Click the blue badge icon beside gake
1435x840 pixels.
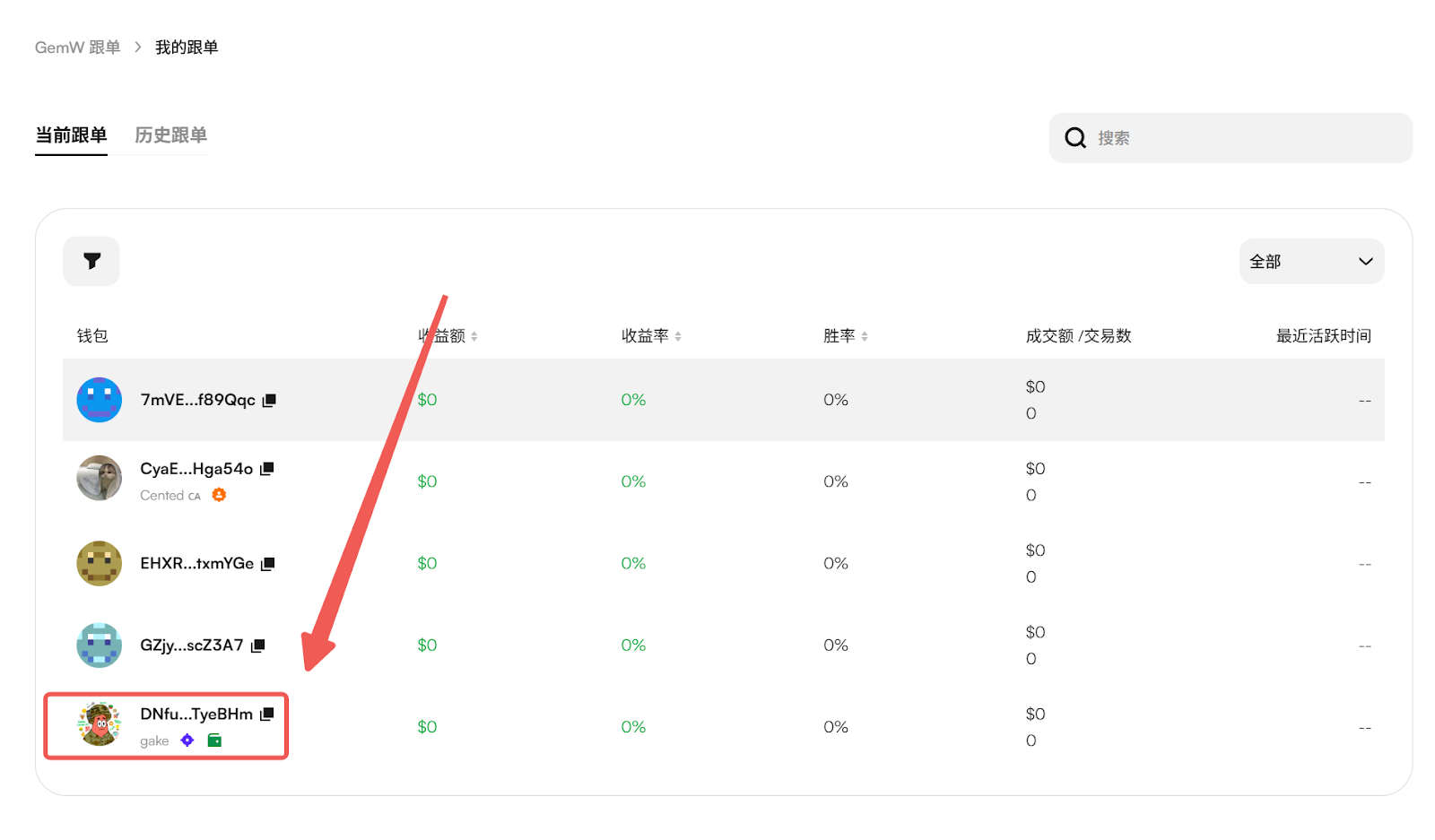click(187, 740)
